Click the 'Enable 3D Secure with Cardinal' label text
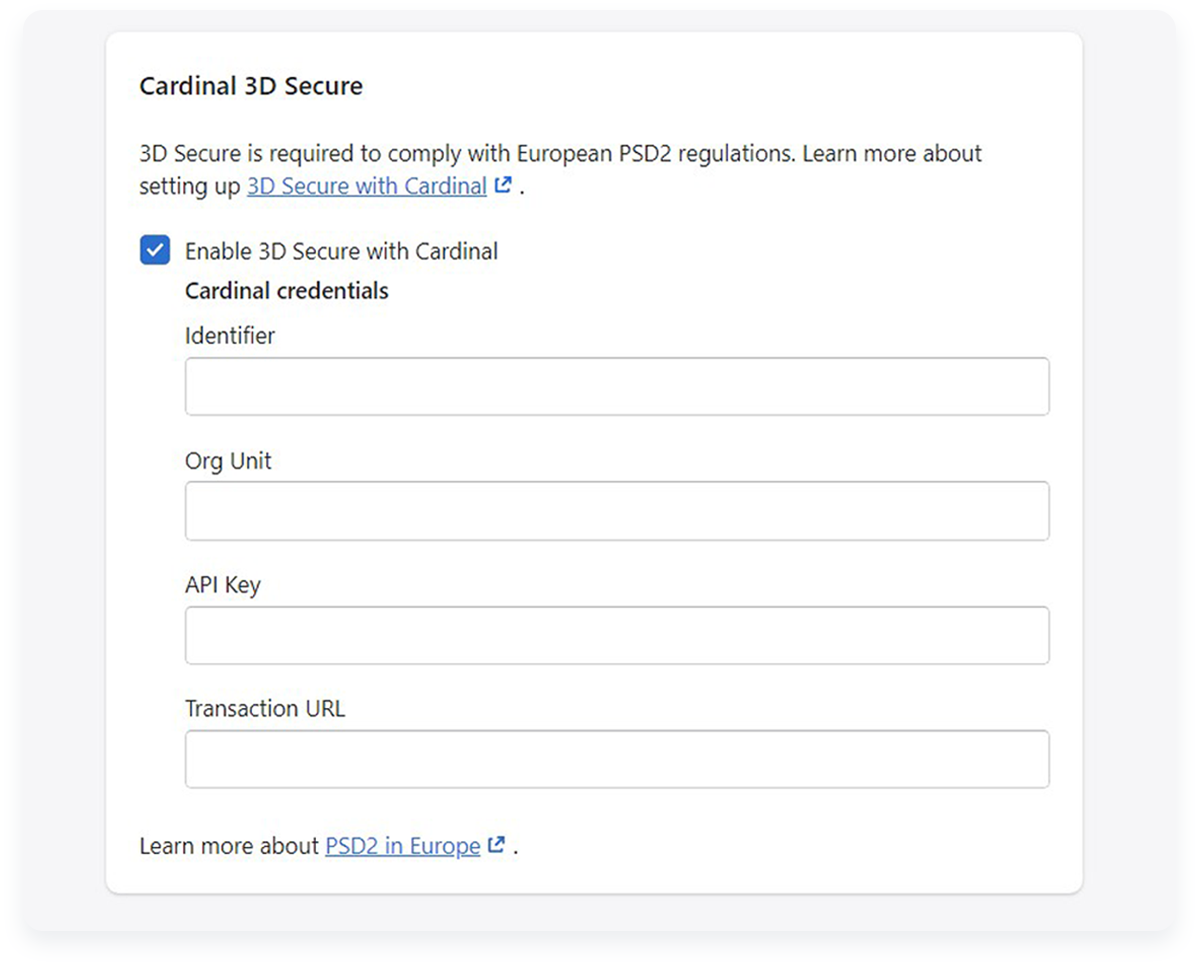The image size is (1200, 970). [341, 251]
